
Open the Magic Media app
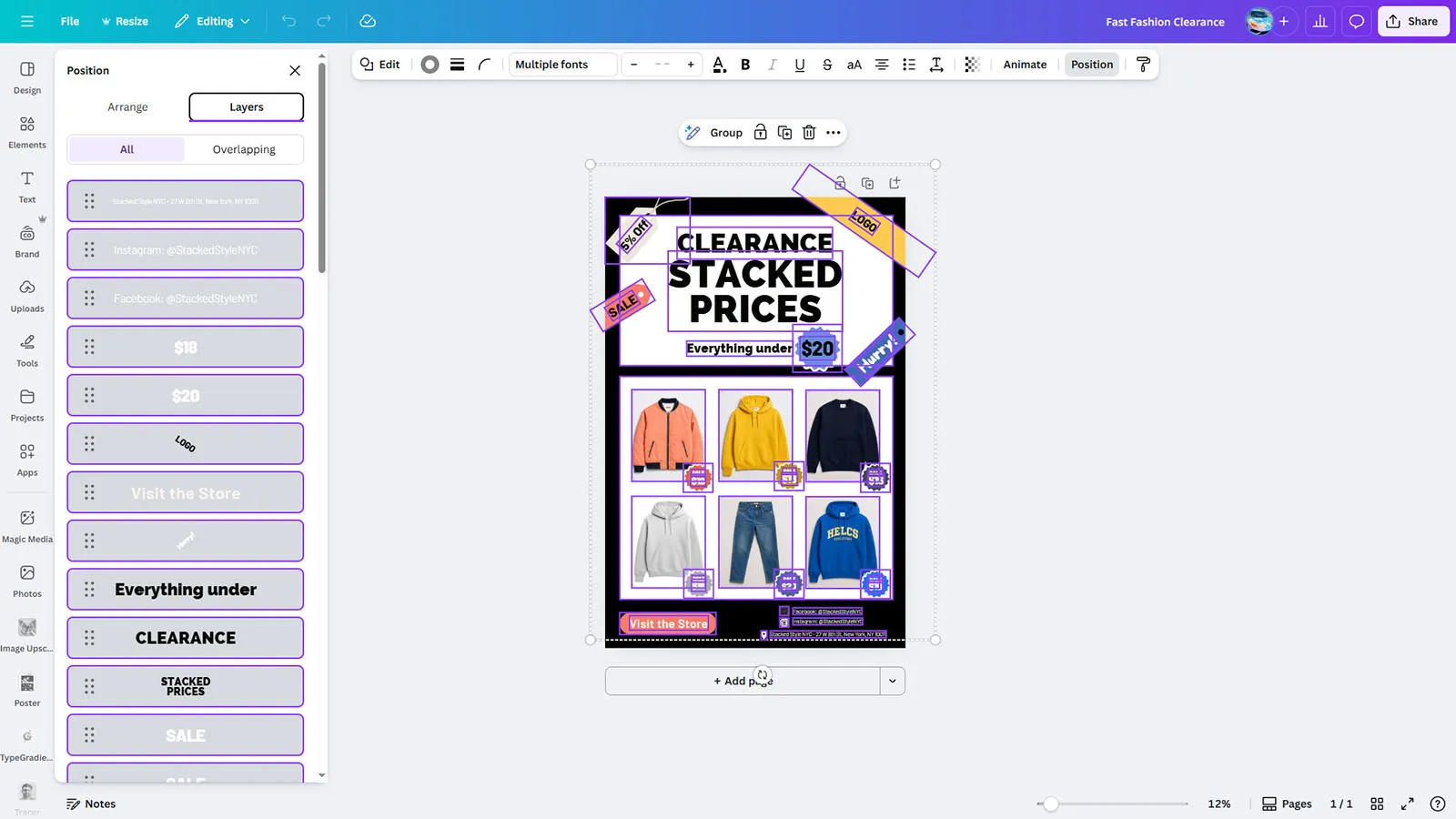[x=27, y=525]
